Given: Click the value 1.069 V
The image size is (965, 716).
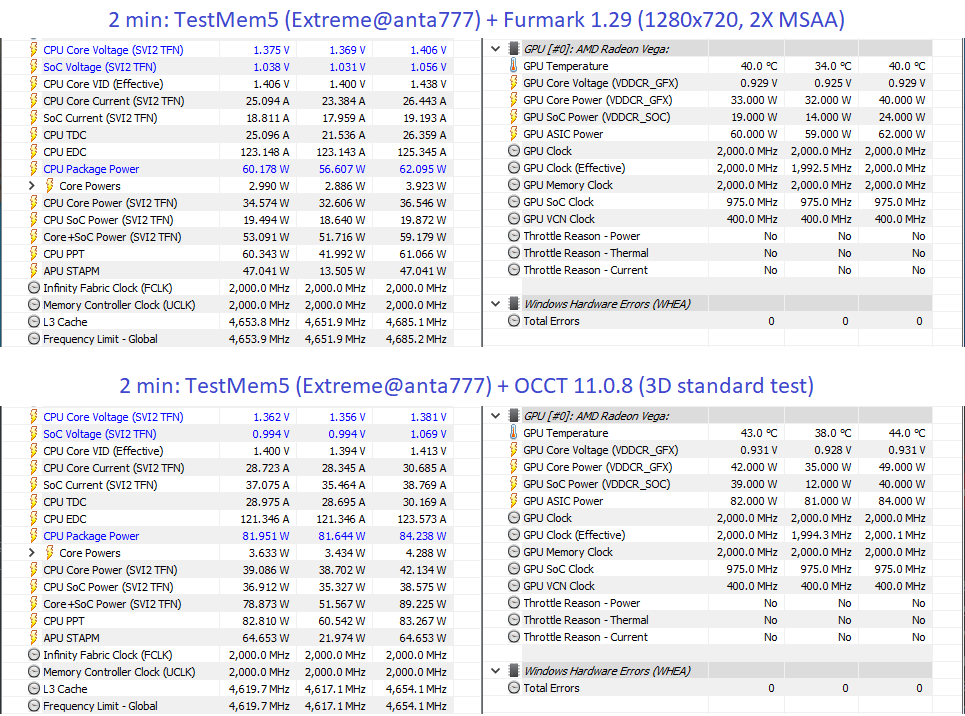Looking at the screenshot, I should coord(428,434).
